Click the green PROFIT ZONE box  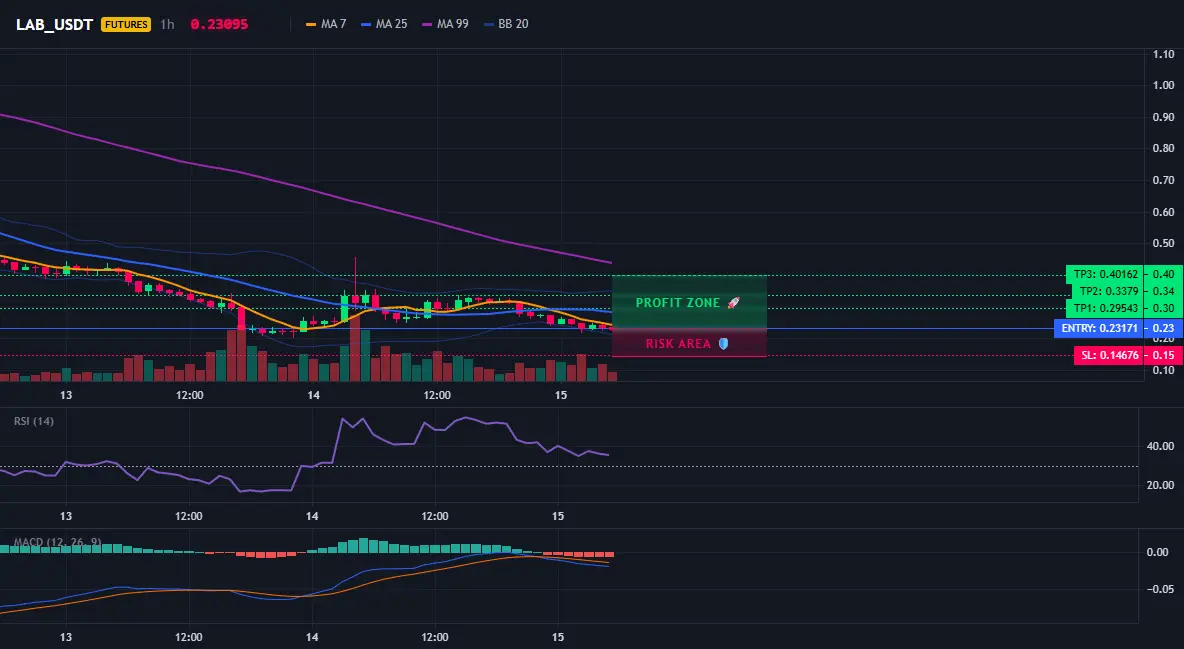pyautogui.click(x=689, y=301)
